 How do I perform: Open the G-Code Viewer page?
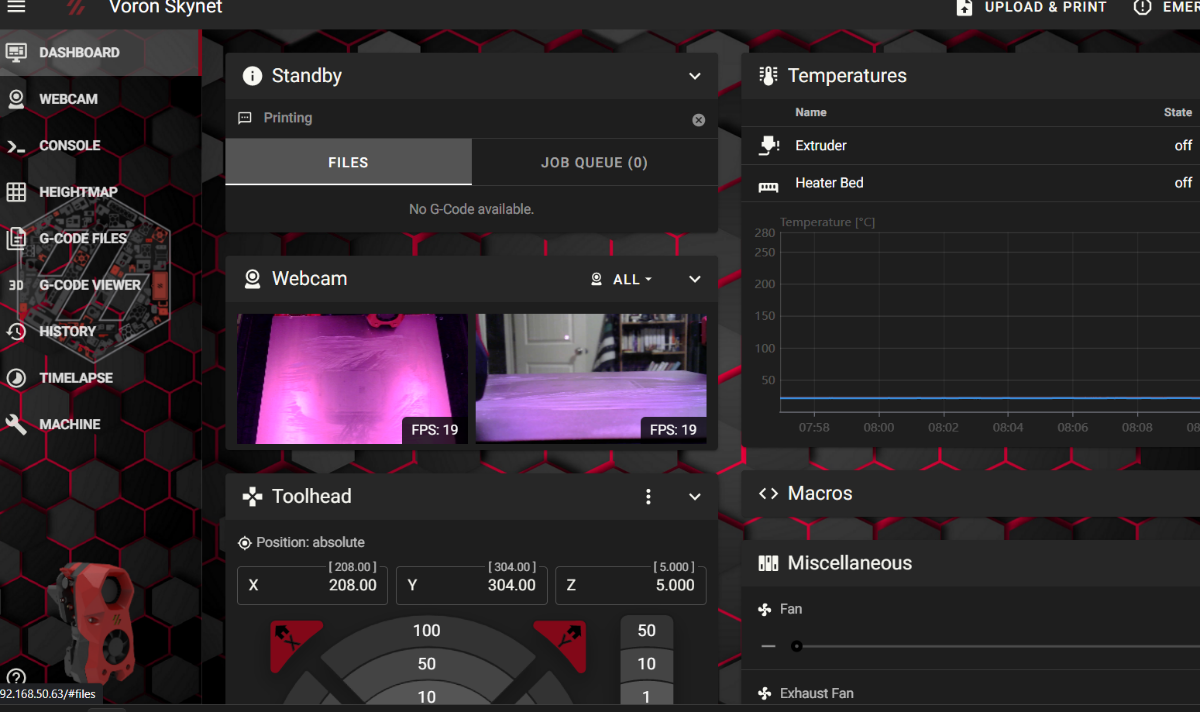point(100,285)
